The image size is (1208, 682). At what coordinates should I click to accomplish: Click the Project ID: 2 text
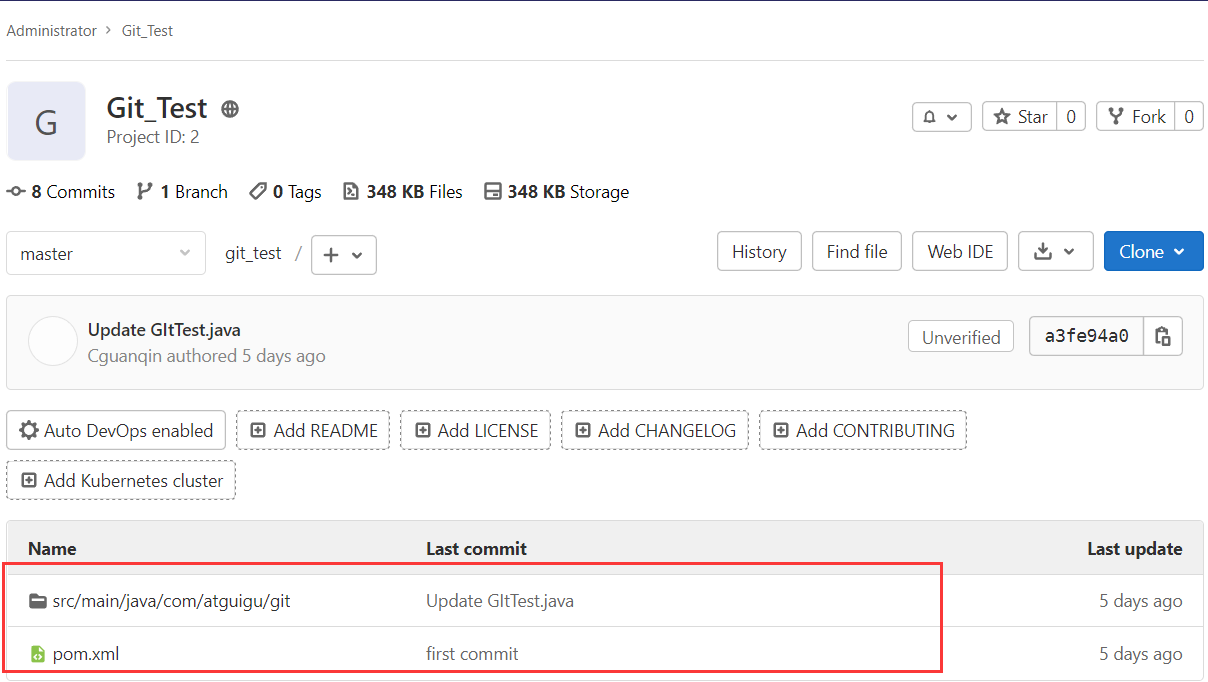[x=153, y=137]
